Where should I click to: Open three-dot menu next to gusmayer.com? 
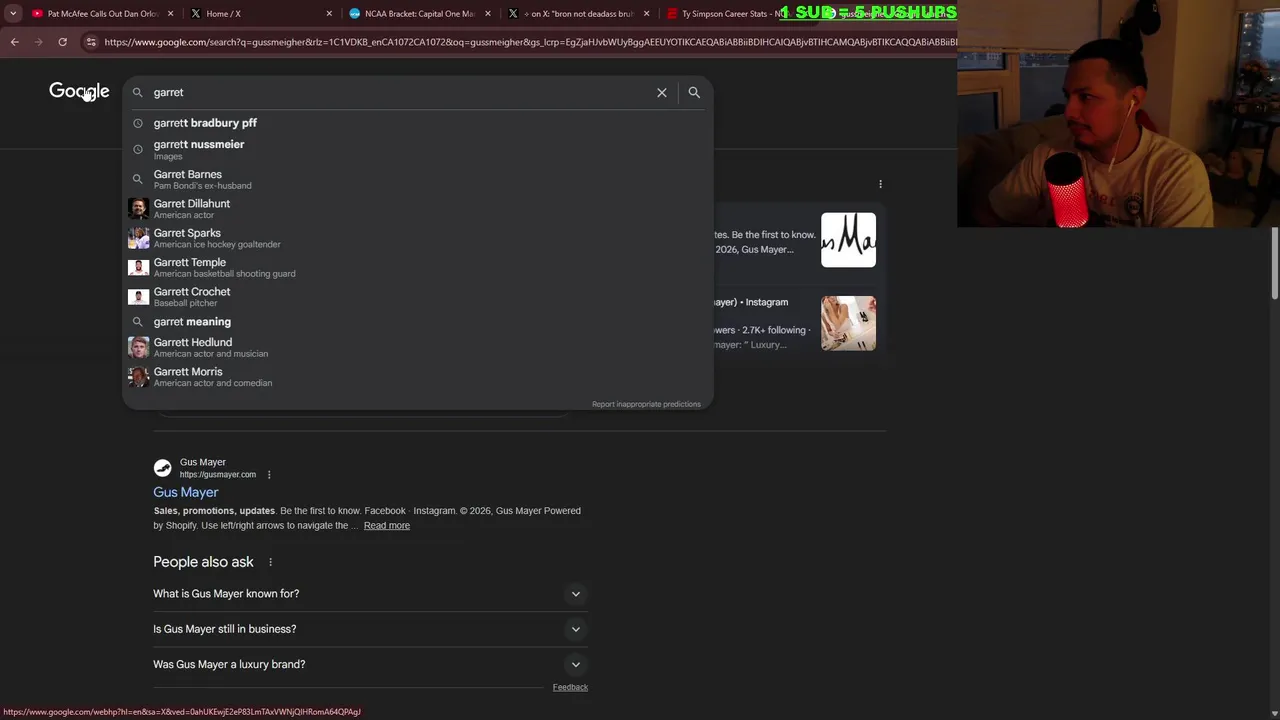coord(269,474)
